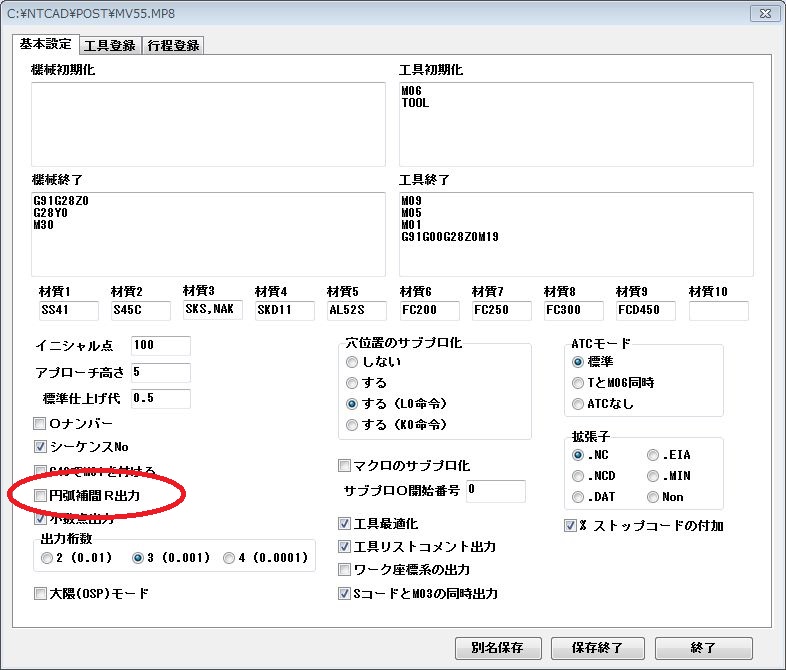This screenshot has width=786, height=670.
Task: Click the 材質4 field containing SKD11
Action: pos(285,311)
